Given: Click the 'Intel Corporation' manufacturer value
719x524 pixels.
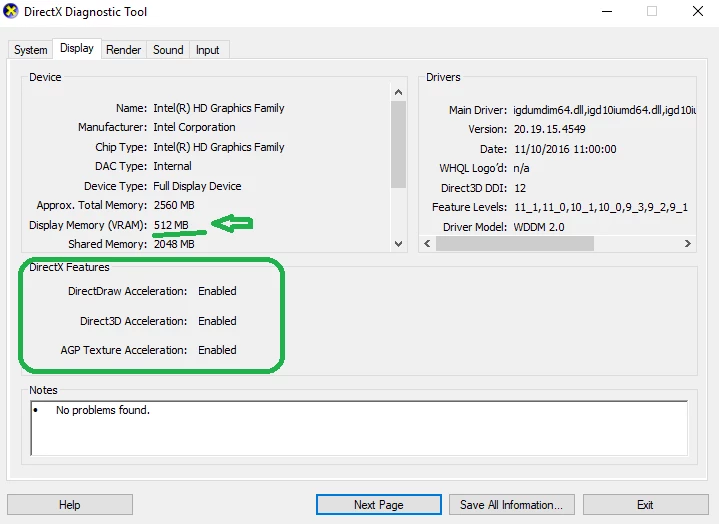Looking at the screenshot, I should click(194, 127).
